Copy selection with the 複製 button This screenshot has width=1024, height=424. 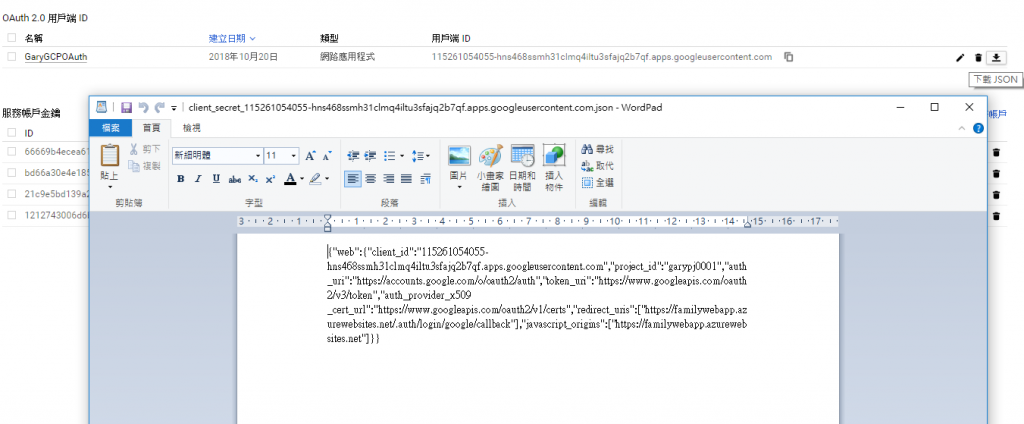tap(144, 166)
